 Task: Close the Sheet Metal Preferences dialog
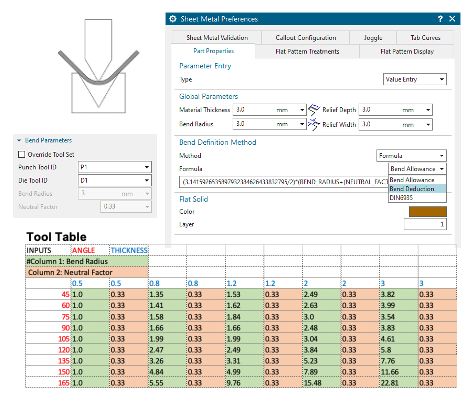(452, 19)
